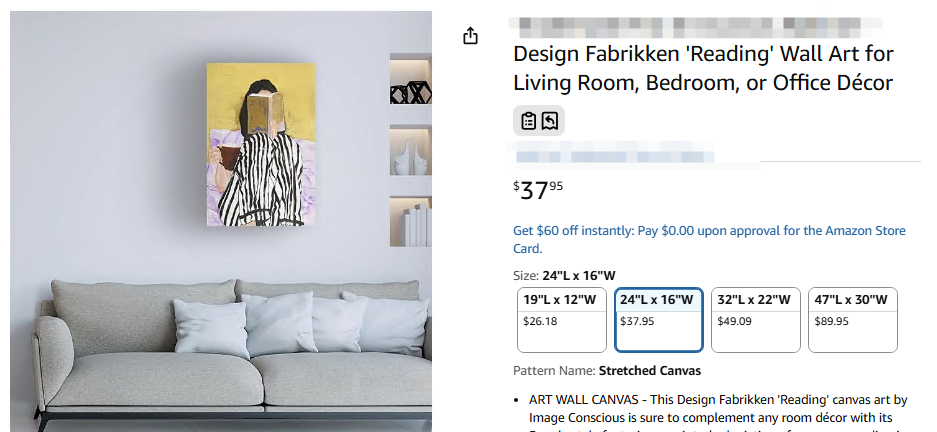
Task: Select the 19"L x 12"W size option
Action: coord(561,320)
